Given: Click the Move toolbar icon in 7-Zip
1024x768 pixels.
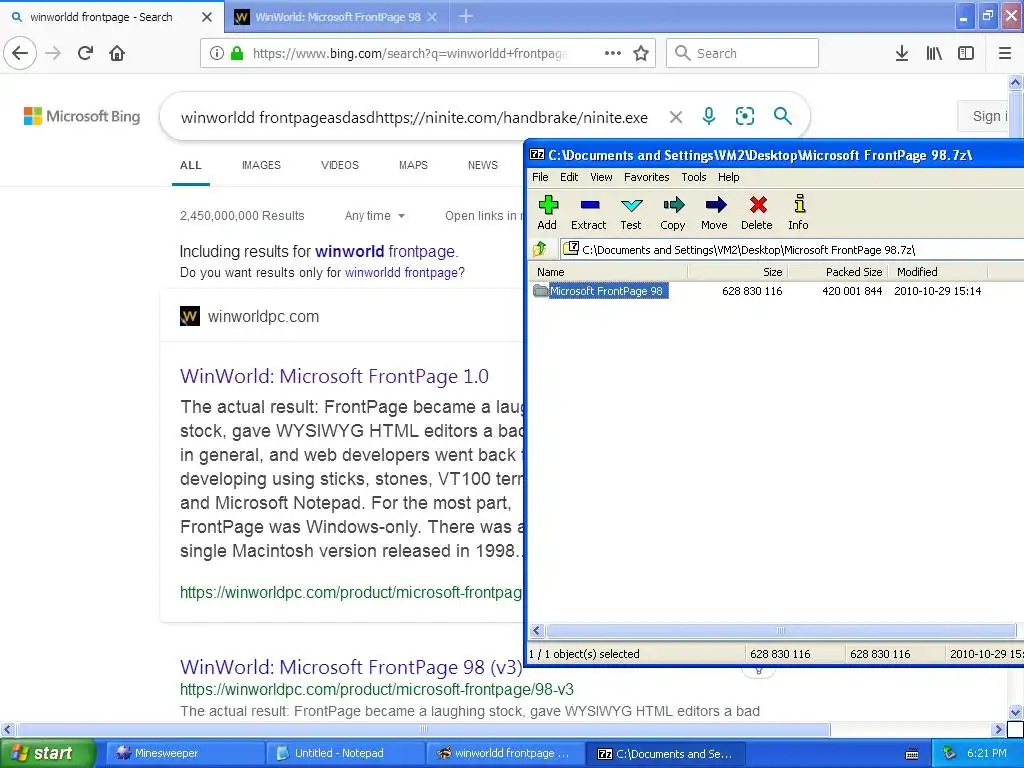Looking at the screenshot, I should [714, 213].
